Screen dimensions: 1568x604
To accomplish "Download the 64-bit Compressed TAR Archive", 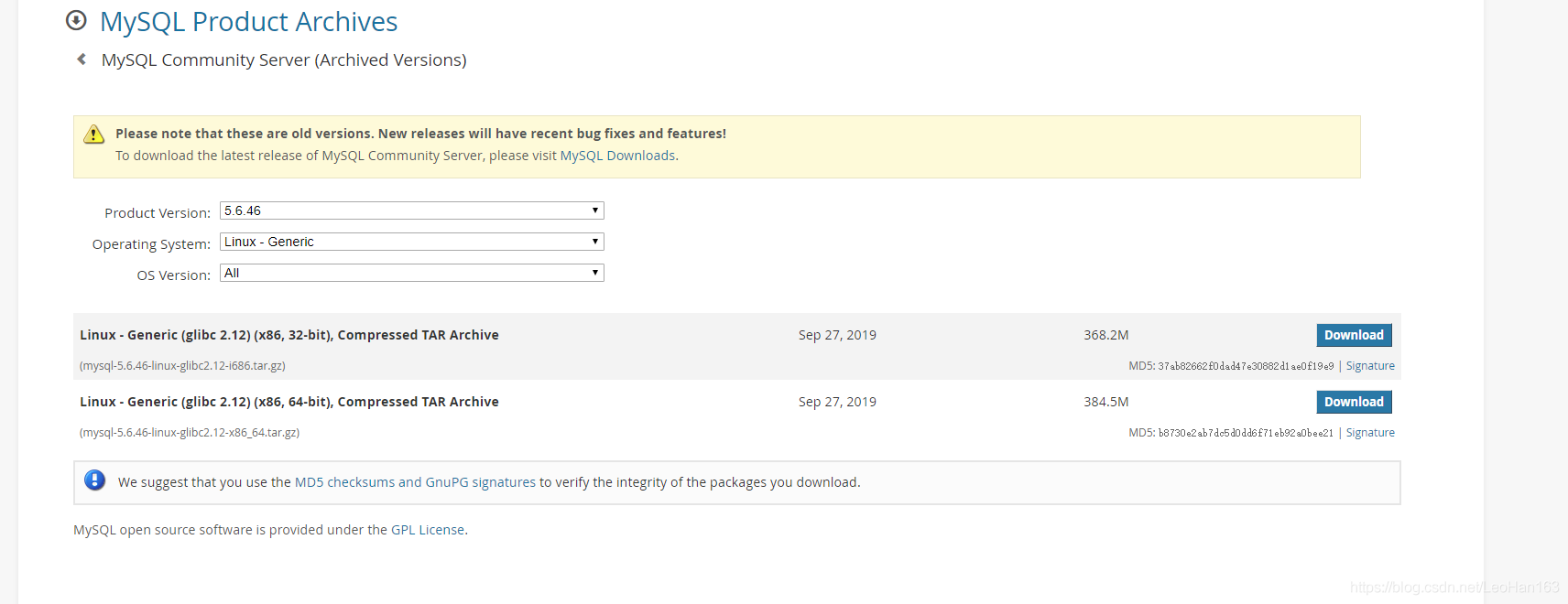I will coord(1354,402).
